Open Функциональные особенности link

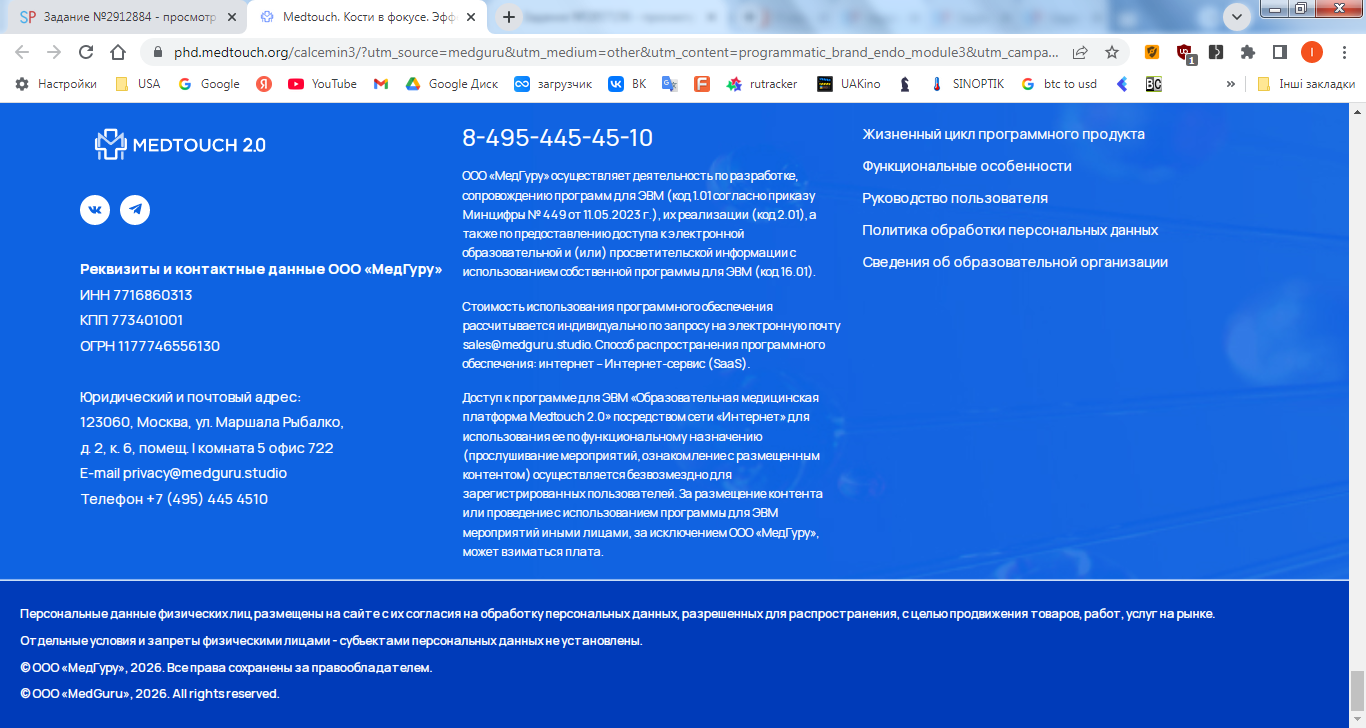click(x=967, y=166)
